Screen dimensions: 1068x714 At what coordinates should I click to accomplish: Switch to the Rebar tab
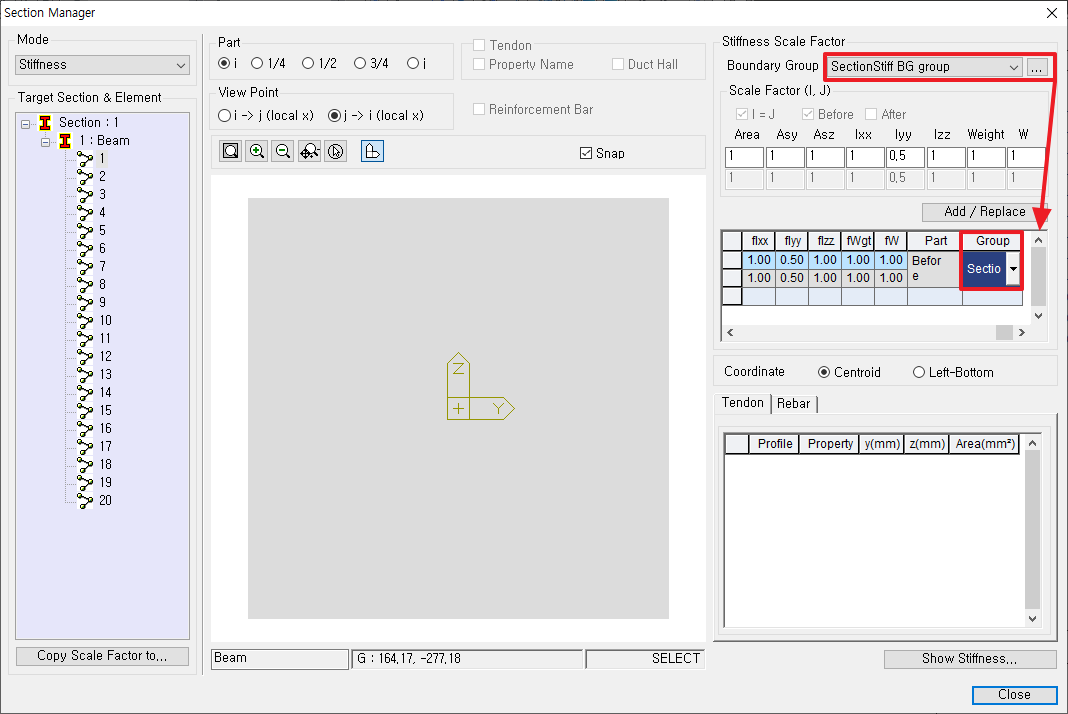coord(793,403)
